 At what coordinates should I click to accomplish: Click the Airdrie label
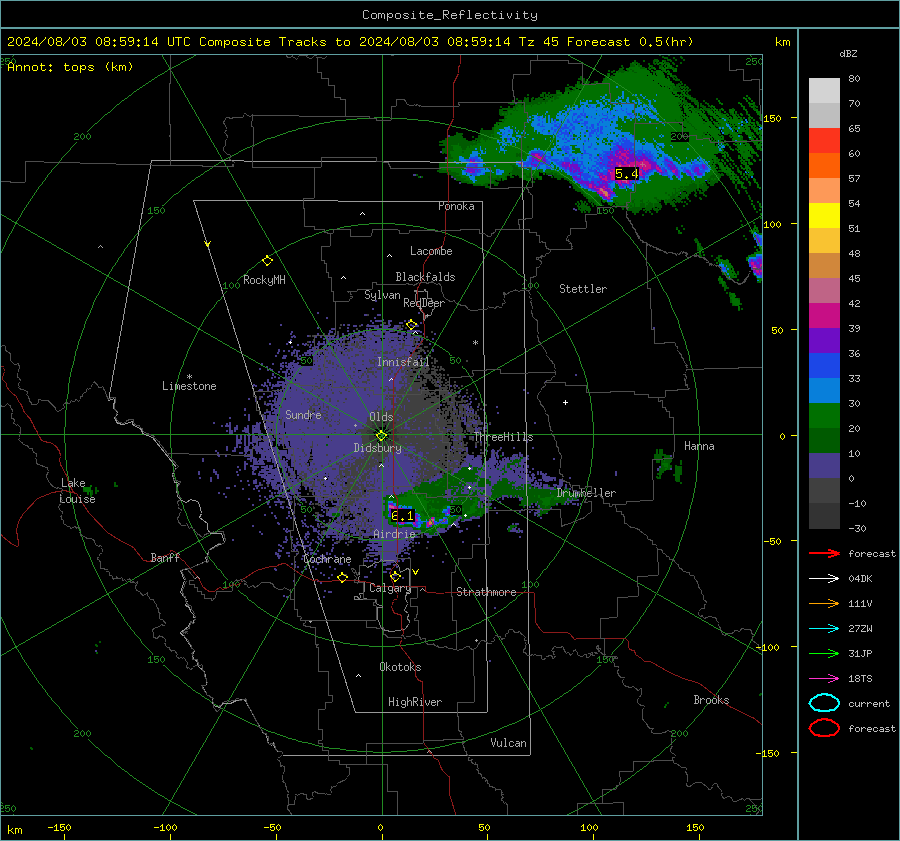point(394,534)
